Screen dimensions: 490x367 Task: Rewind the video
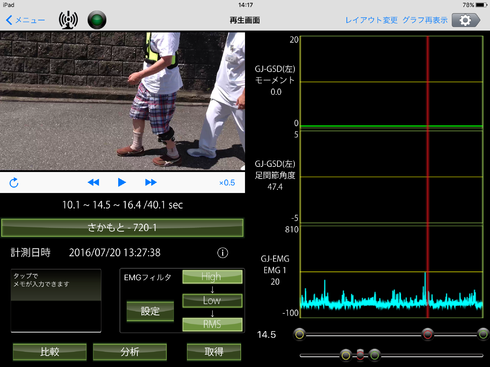(93, 182)
